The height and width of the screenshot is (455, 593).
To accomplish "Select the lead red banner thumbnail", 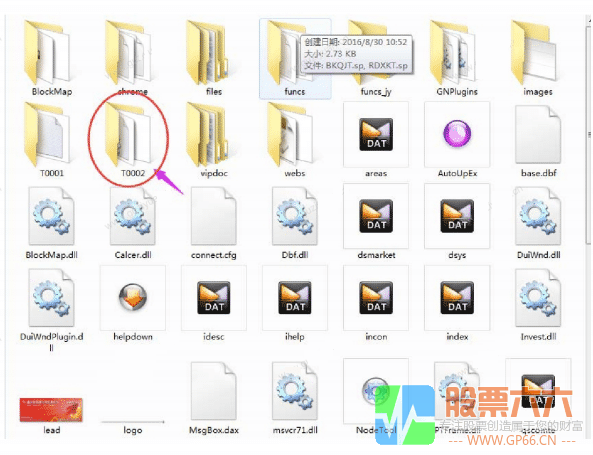I will pyautogui.click(x=51, y=410).
